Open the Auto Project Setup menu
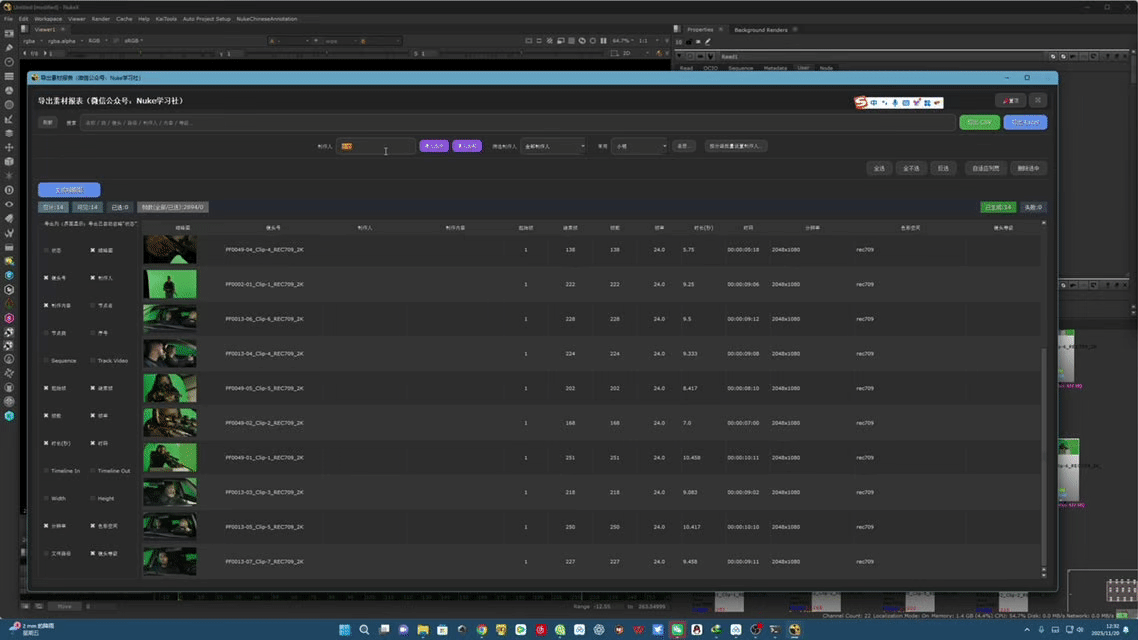This screenshot has width=1138, height=640. point(206,19)
